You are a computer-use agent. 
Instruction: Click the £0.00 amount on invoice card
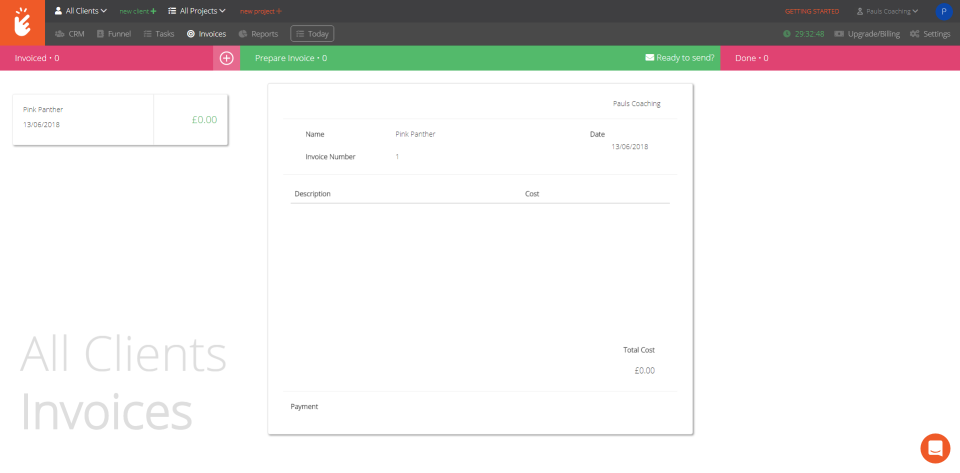tap(204, 120)
